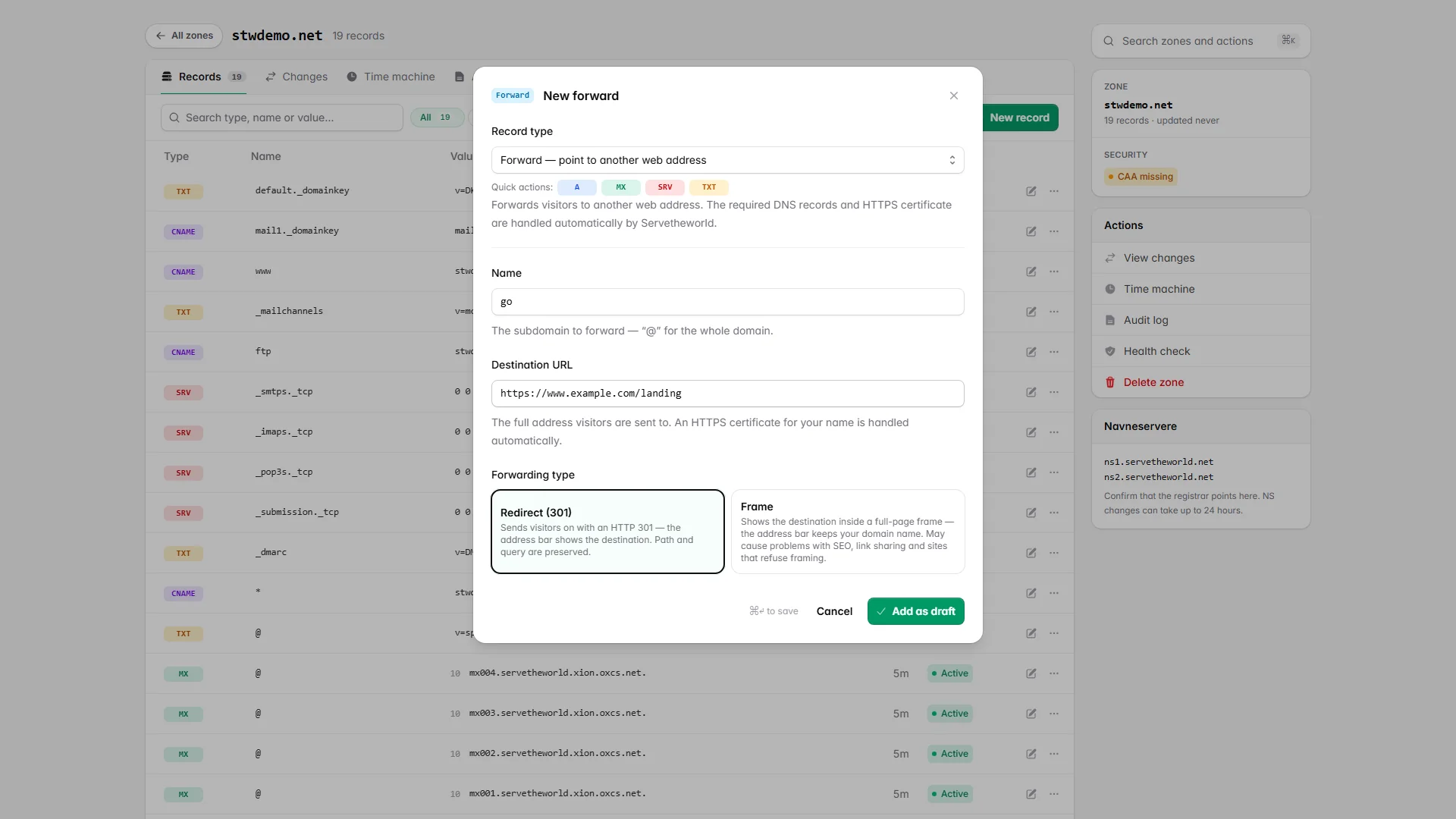Click Delete zone action
The width and height of the screenshot is (1456, 819).
pyautogui.click(x=1200, y=382)
